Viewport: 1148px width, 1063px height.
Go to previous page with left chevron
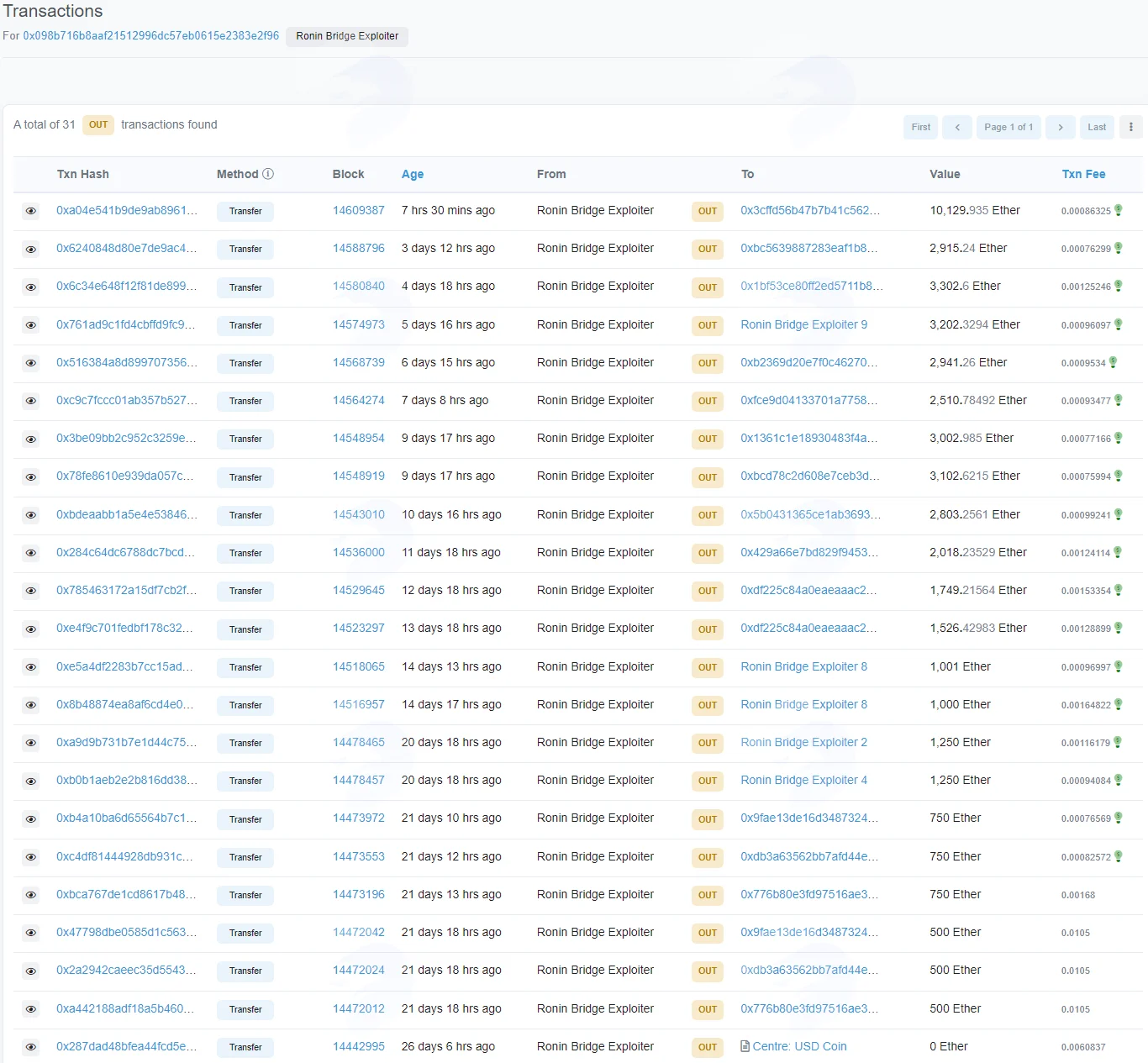click(x=957, y=127)
